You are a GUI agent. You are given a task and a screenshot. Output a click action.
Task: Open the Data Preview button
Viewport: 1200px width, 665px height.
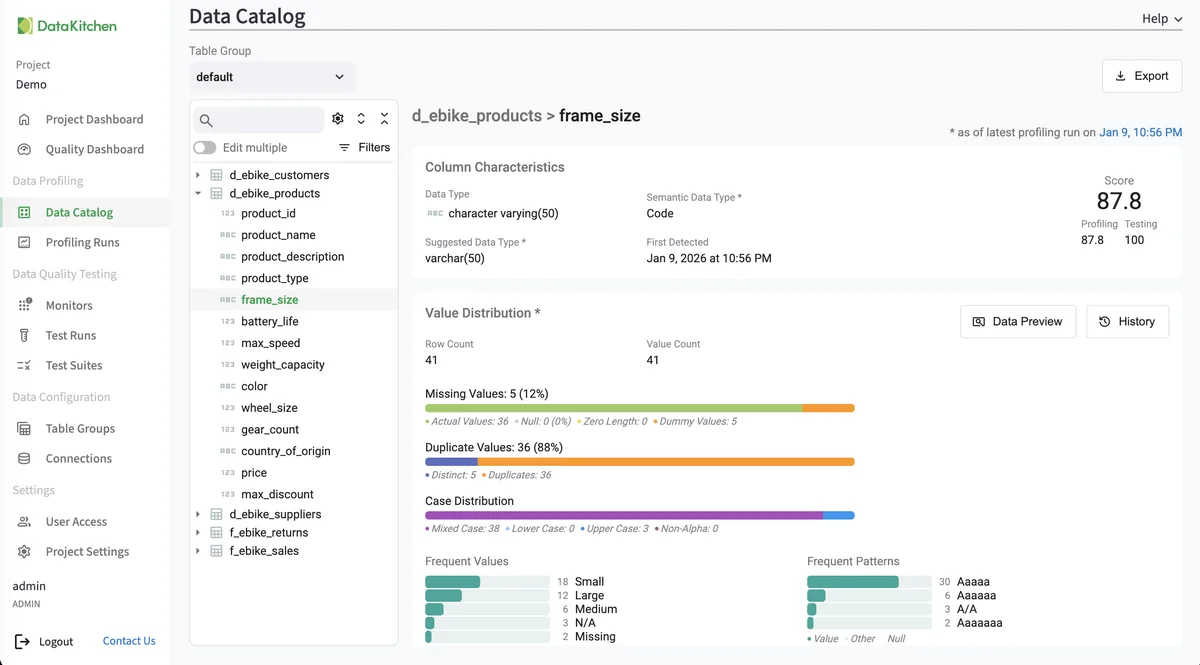(x=1018, y=322)
